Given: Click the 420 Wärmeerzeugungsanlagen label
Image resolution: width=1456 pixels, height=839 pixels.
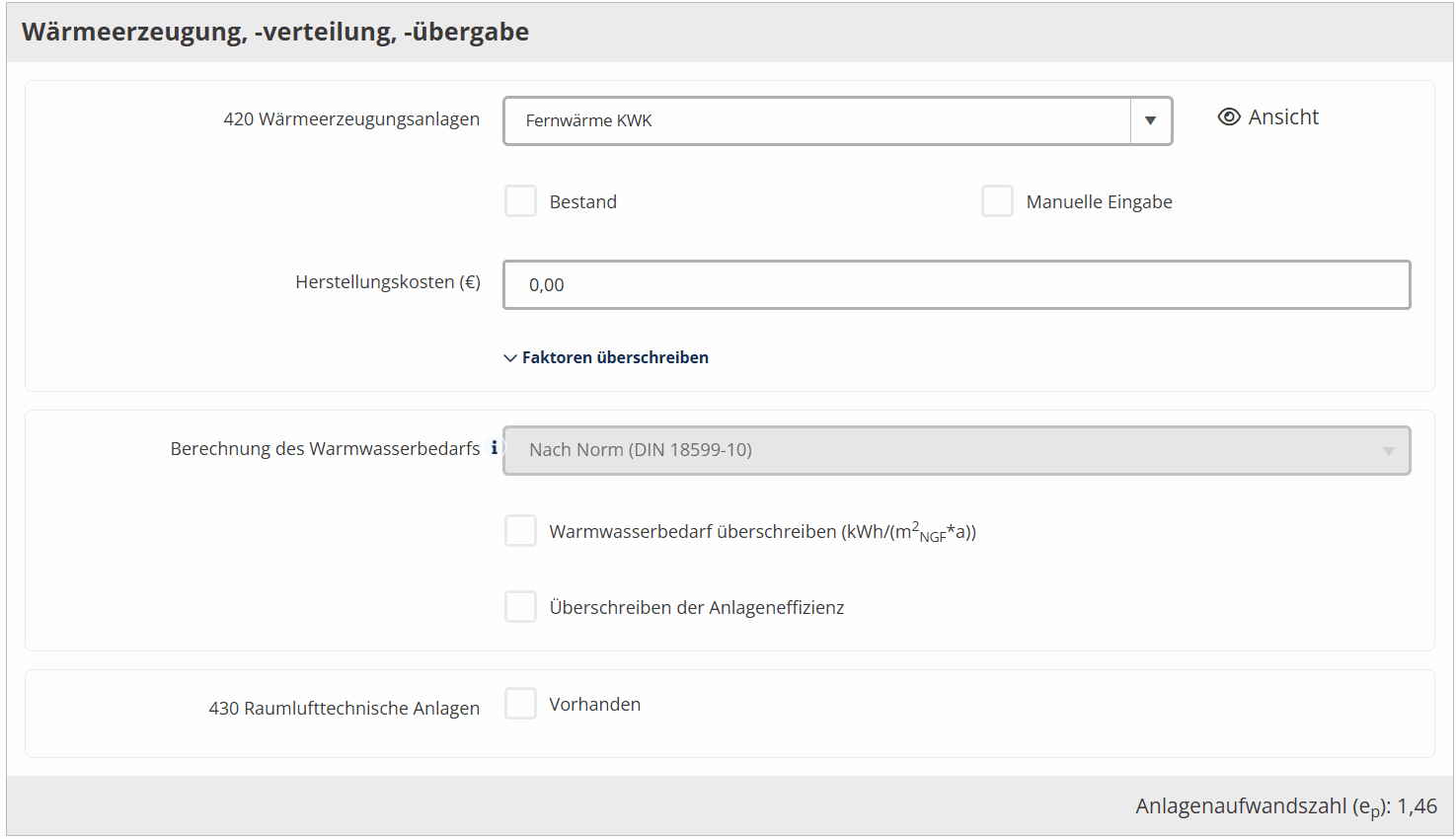Looking at the screenshot, I should pos(351,119).
